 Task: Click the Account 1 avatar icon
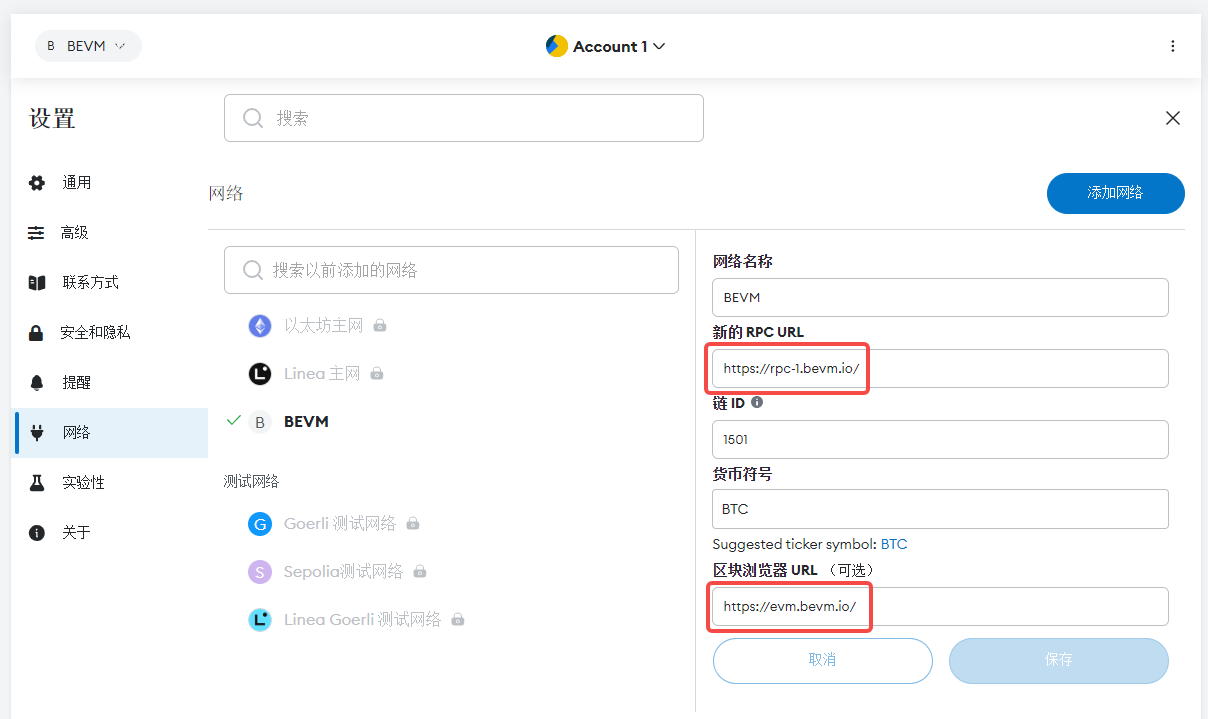click(557, 46)
